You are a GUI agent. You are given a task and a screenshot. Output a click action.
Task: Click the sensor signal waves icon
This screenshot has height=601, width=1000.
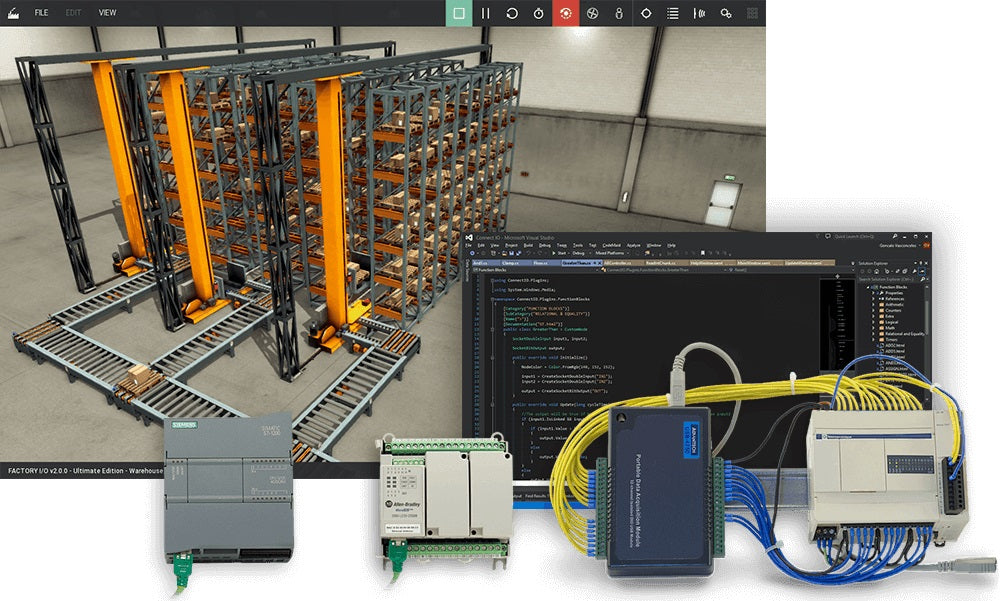coord(700,13)
